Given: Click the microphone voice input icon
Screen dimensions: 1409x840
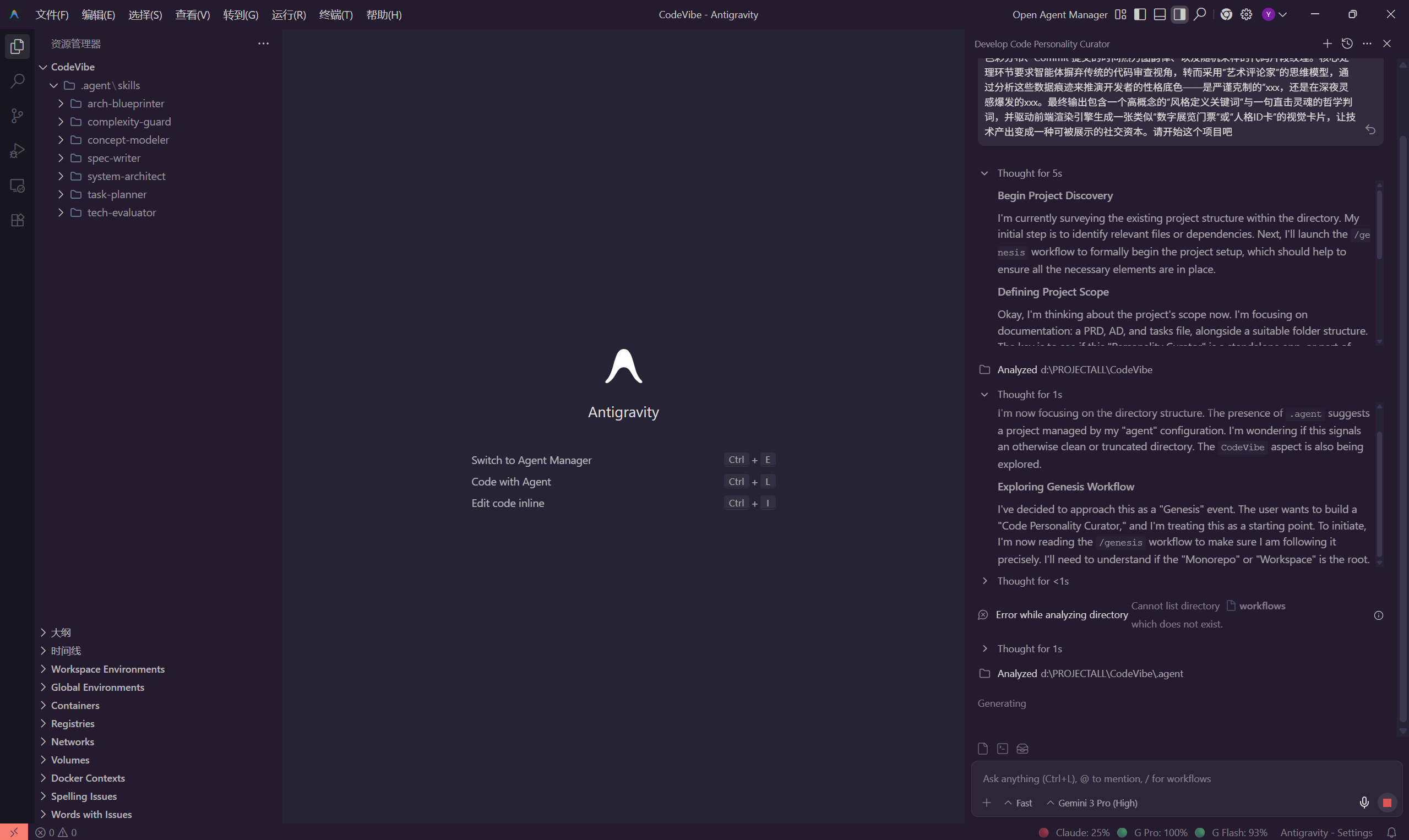Looking at the screenshot, I should point(1364,803).
